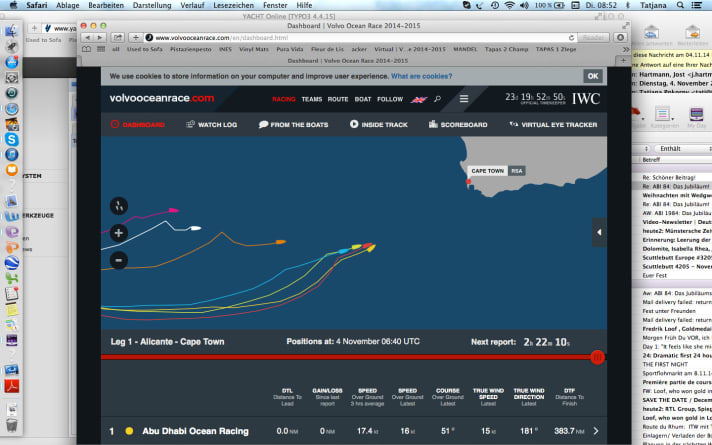Open 'Fleur de Lis' bookmark
The height and width of the screenshot is (445, 712).
[327, 49]
